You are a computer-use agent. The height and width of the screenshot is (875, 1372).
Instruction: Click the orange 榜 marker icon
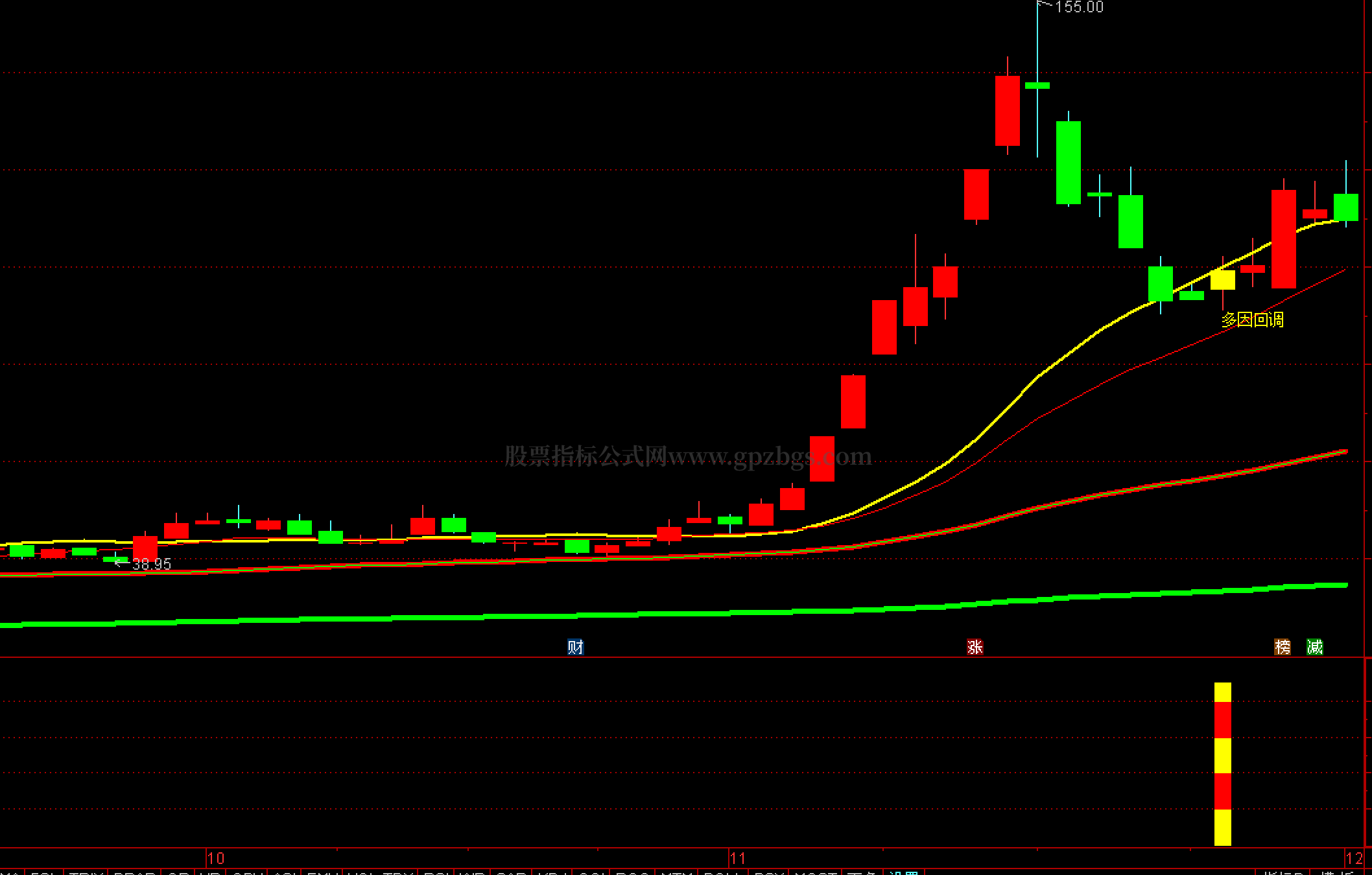point(1282,647)
